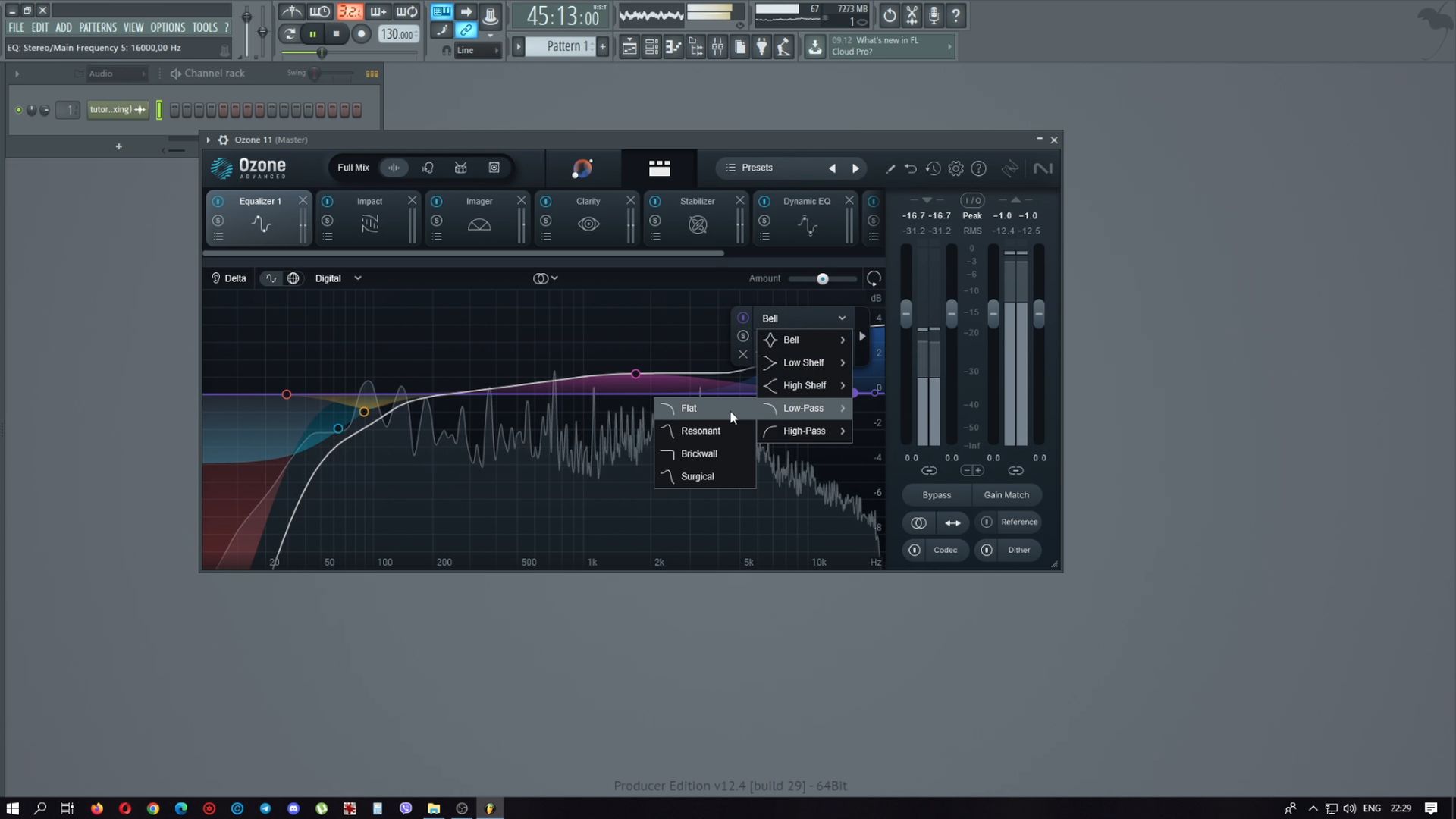Screen dimensions: 1456x819
Task: Solo the Dynamic EQ module
Action: click(764, 221)
